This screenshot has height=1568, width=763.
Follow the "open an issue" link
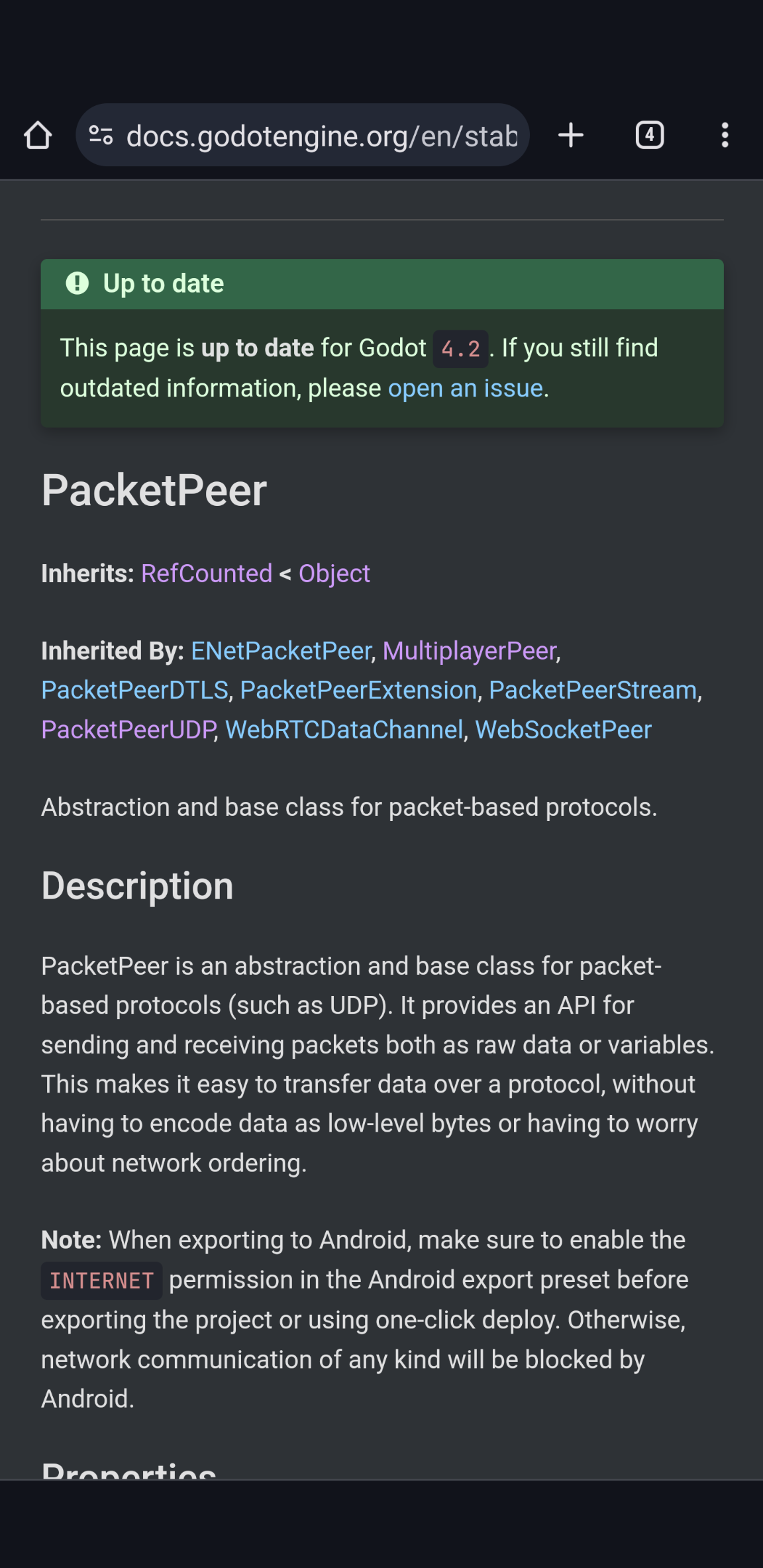[x=465, y=389]
